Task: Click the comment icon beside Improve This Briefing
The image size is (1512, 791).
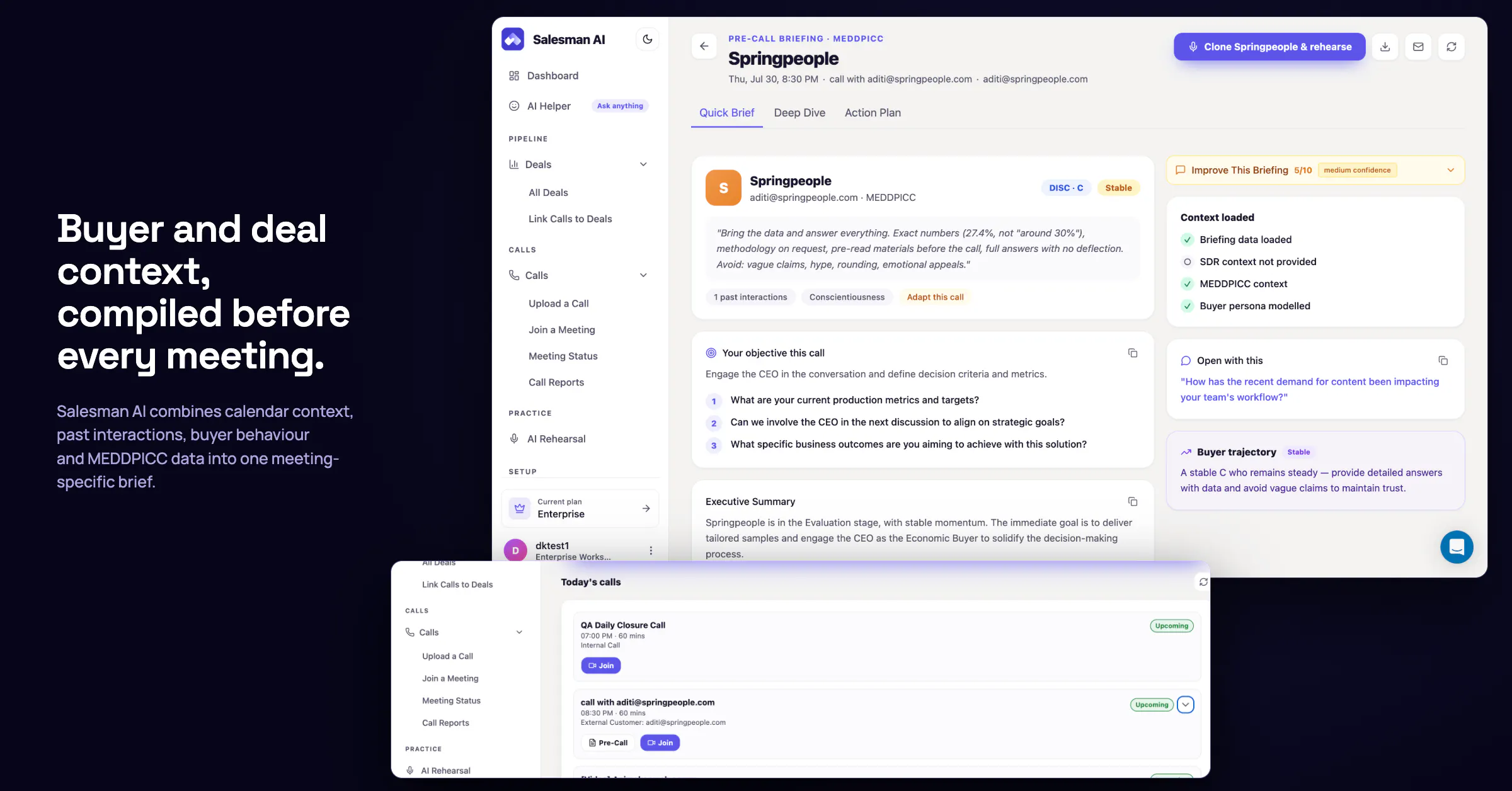Action: coord(1181,170)
